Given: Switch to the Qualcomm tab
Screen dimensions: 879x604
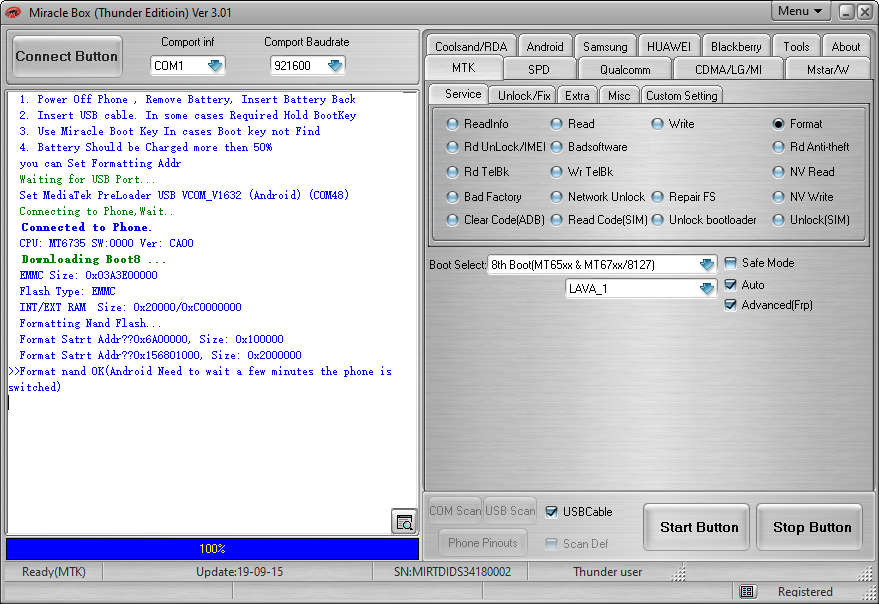Looking at the screenshot, I should coord(625,70).
